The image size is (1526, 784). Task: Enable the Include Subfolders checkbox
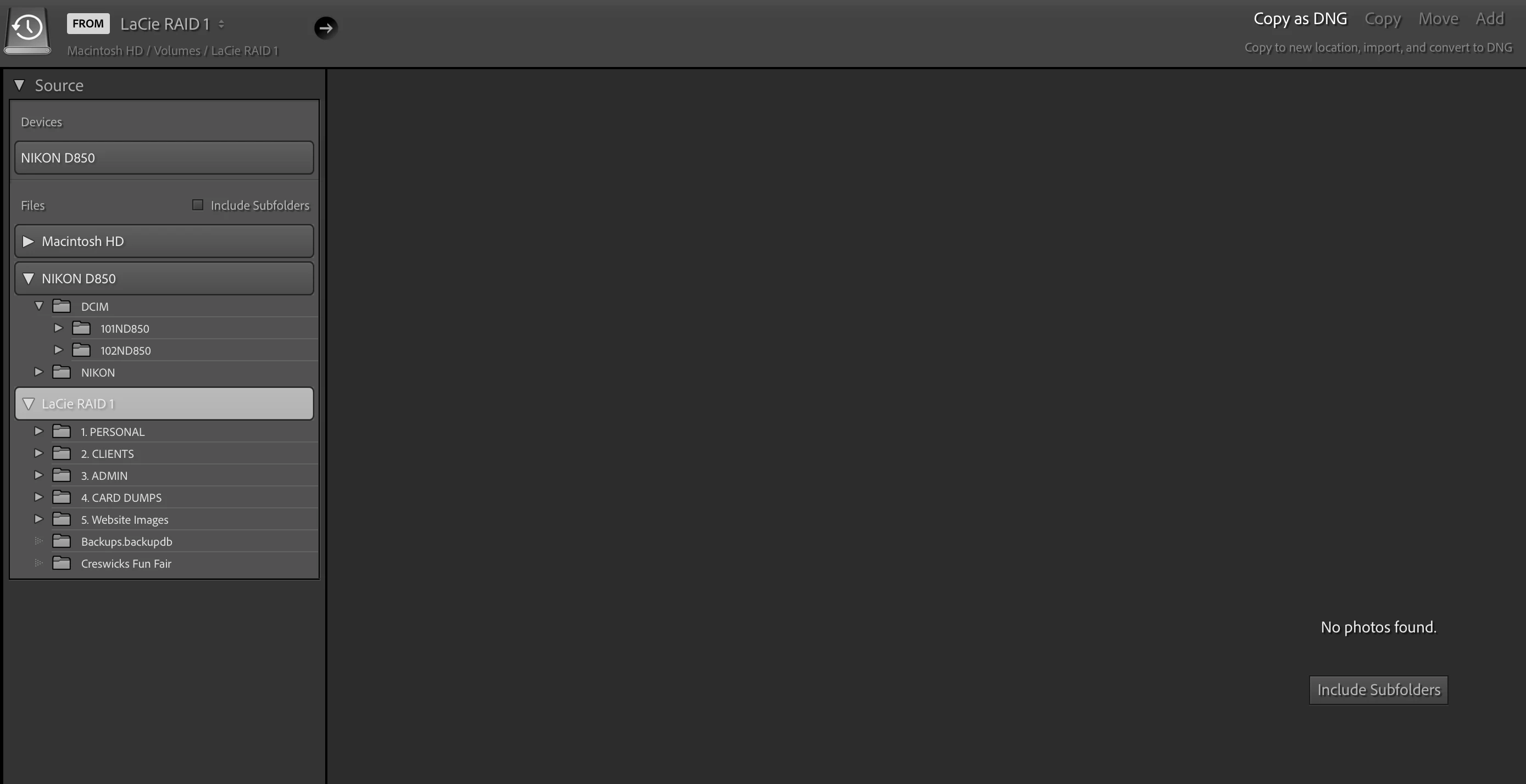point(197,205)
